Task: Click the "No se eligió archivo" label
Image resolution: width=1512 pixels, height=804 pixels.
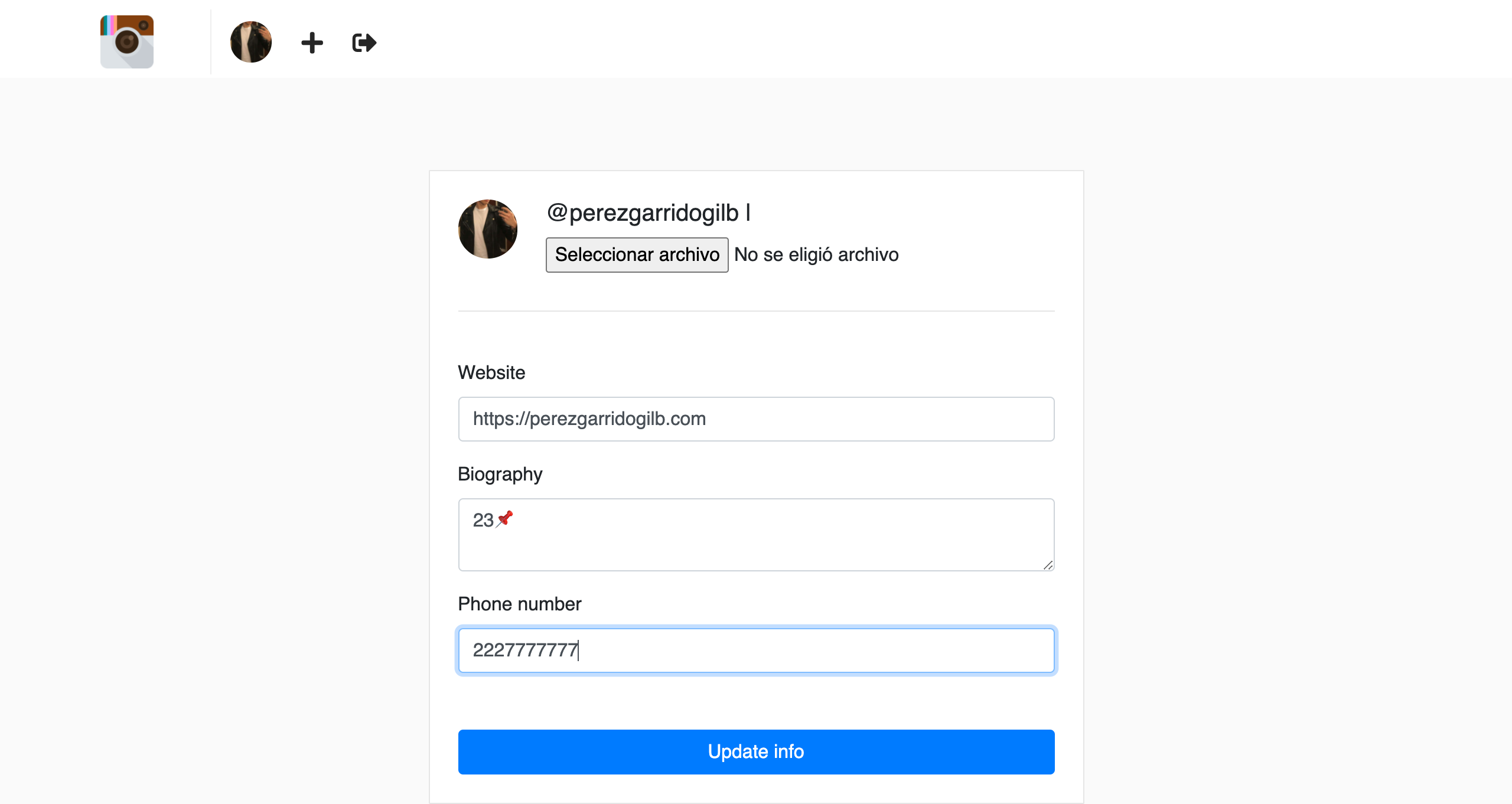Action: [x=816, y=254]
